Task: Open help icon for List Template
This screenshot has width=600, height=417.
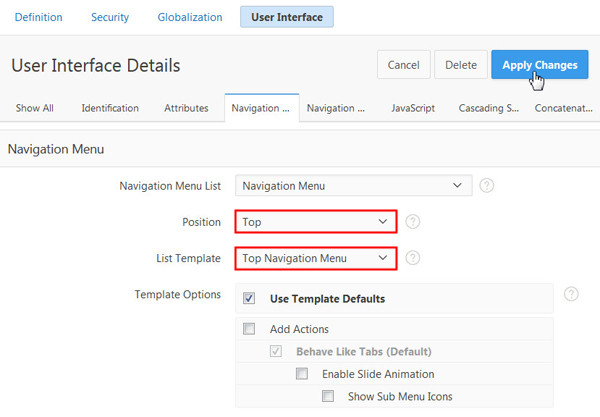Action: pos(412,258)
